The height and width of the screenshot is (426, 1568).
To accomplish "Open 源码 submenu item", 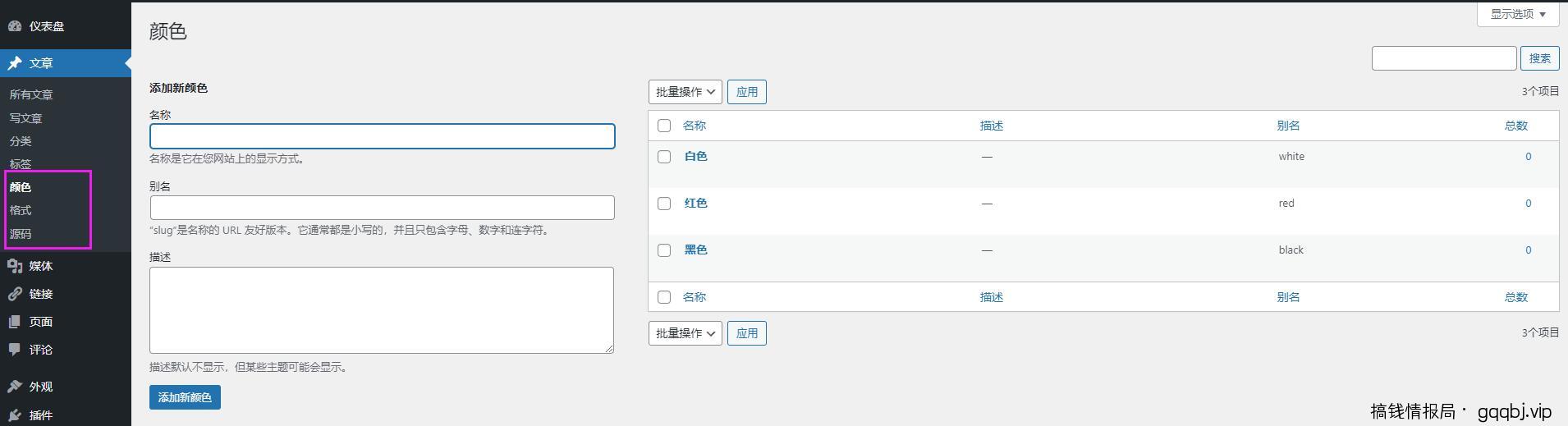I will (21, 234).
